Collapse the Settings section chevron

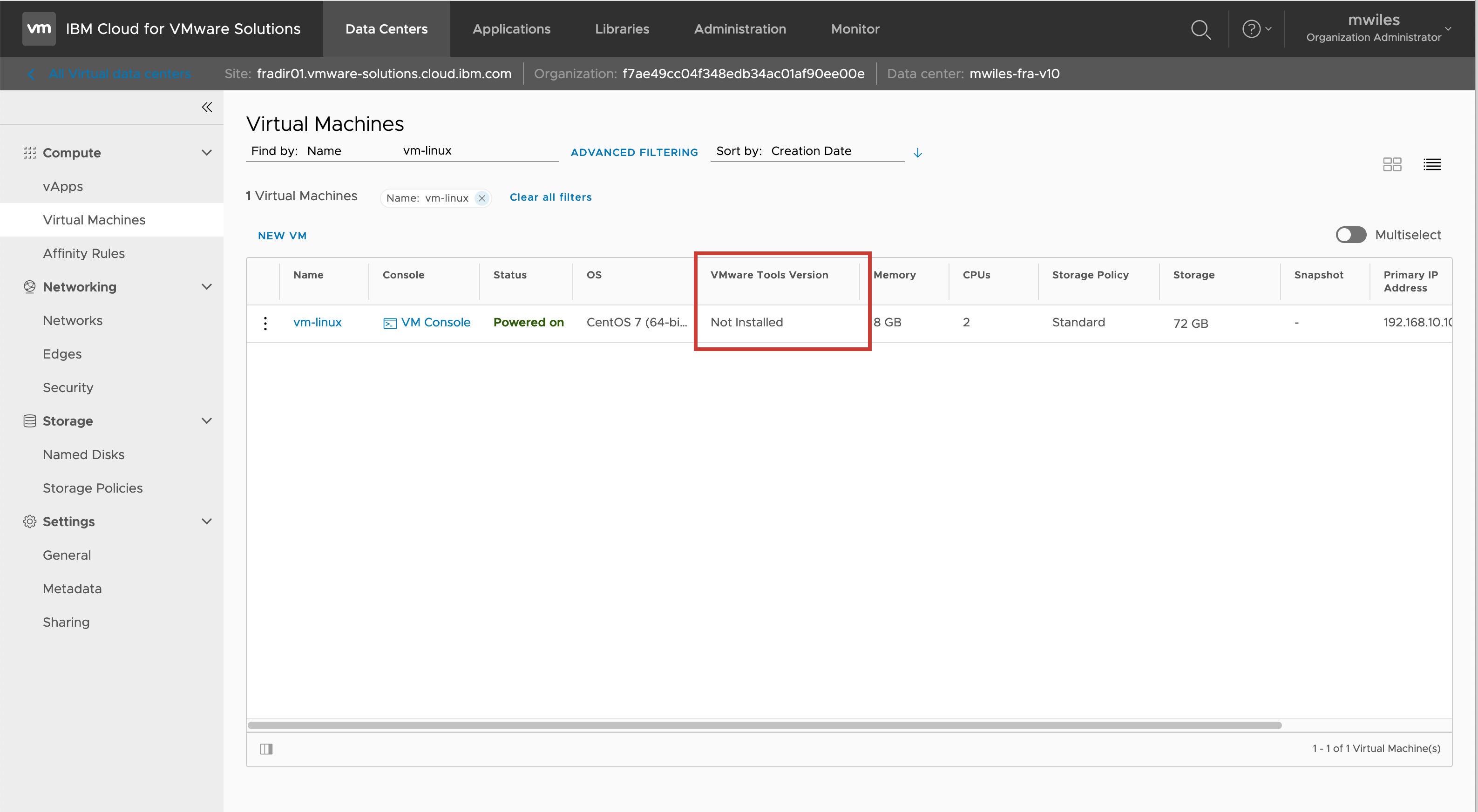click(x=207, y=521)
